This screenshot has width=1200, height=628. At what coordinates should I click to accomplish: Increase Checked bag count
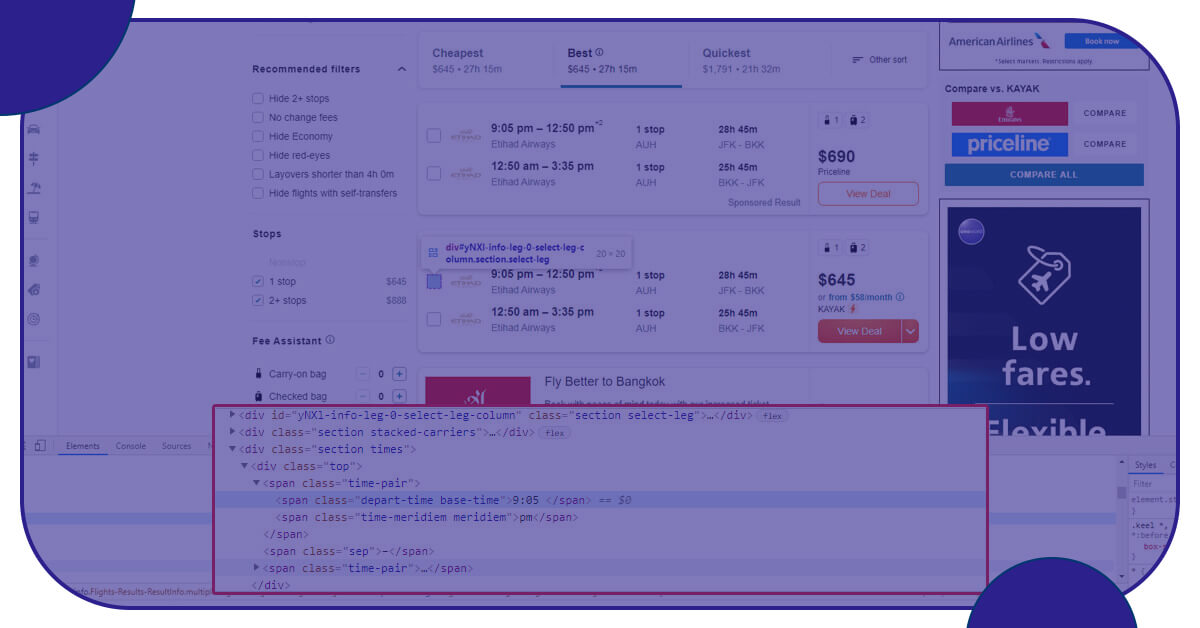click(x=399, y=397)
